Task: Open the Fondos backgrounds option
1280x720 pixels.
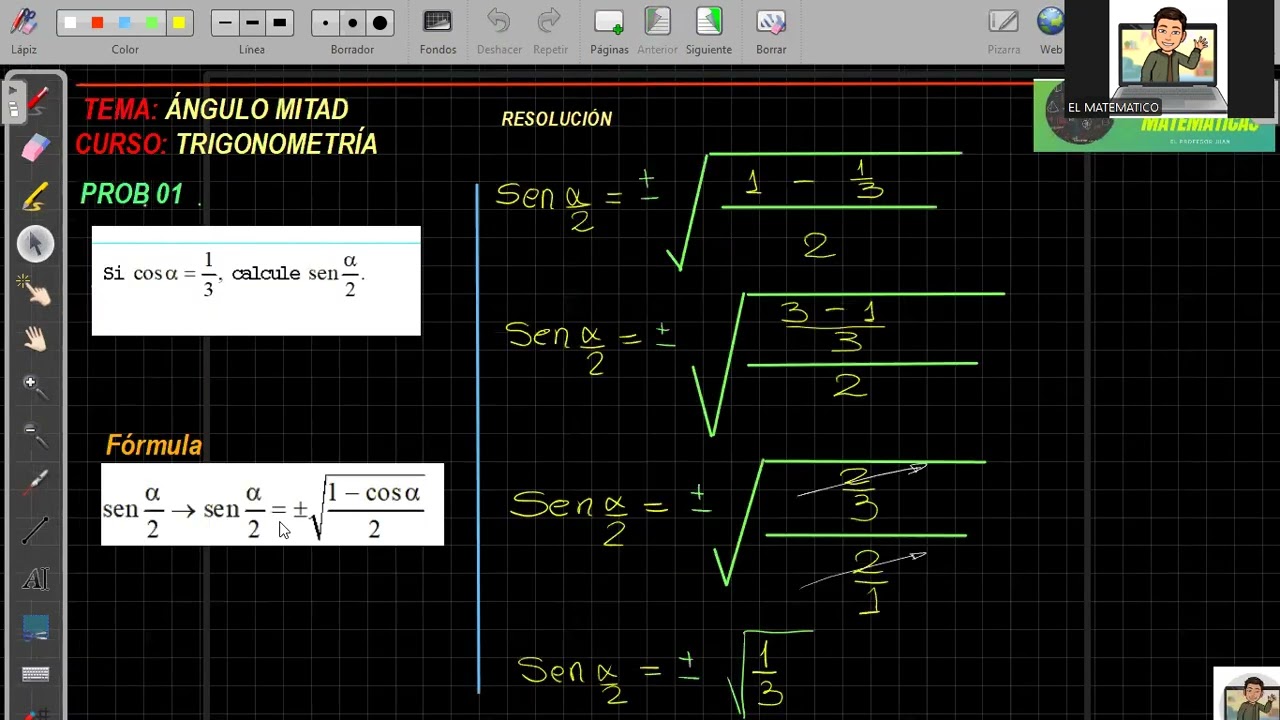Action: pyautogui.click(x=438, y=31)
